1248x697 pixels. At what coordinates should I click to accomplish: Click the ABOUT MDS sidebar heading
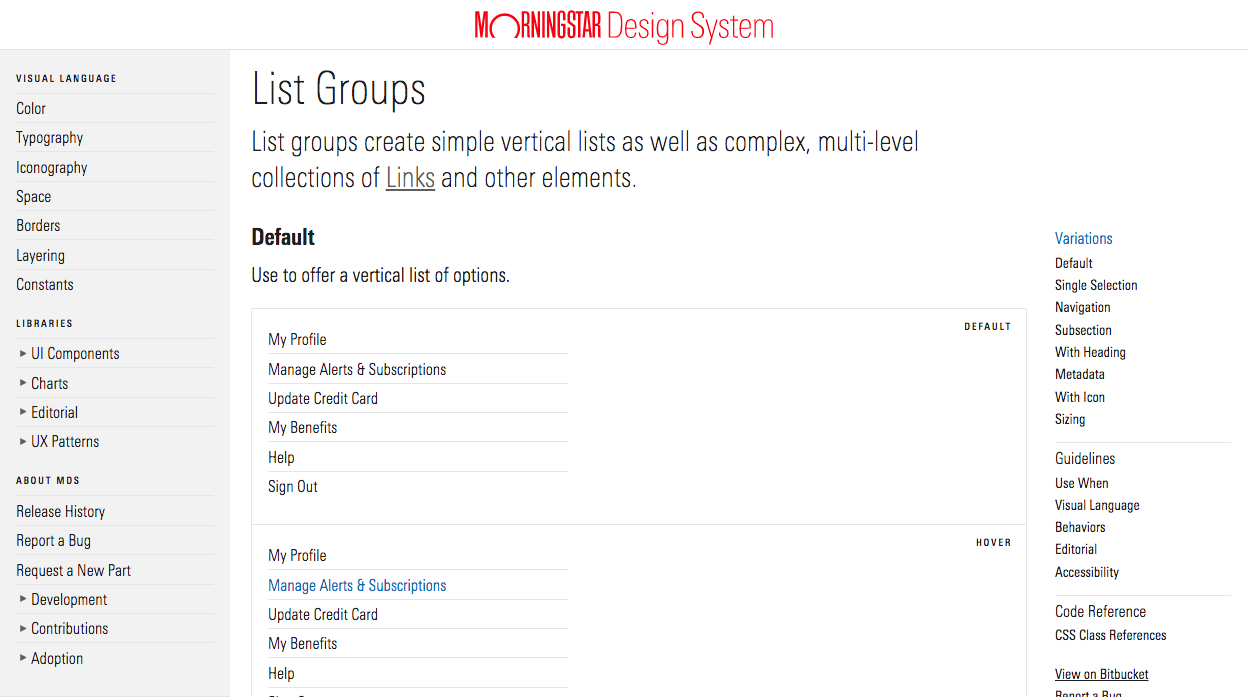coord(48,480)
